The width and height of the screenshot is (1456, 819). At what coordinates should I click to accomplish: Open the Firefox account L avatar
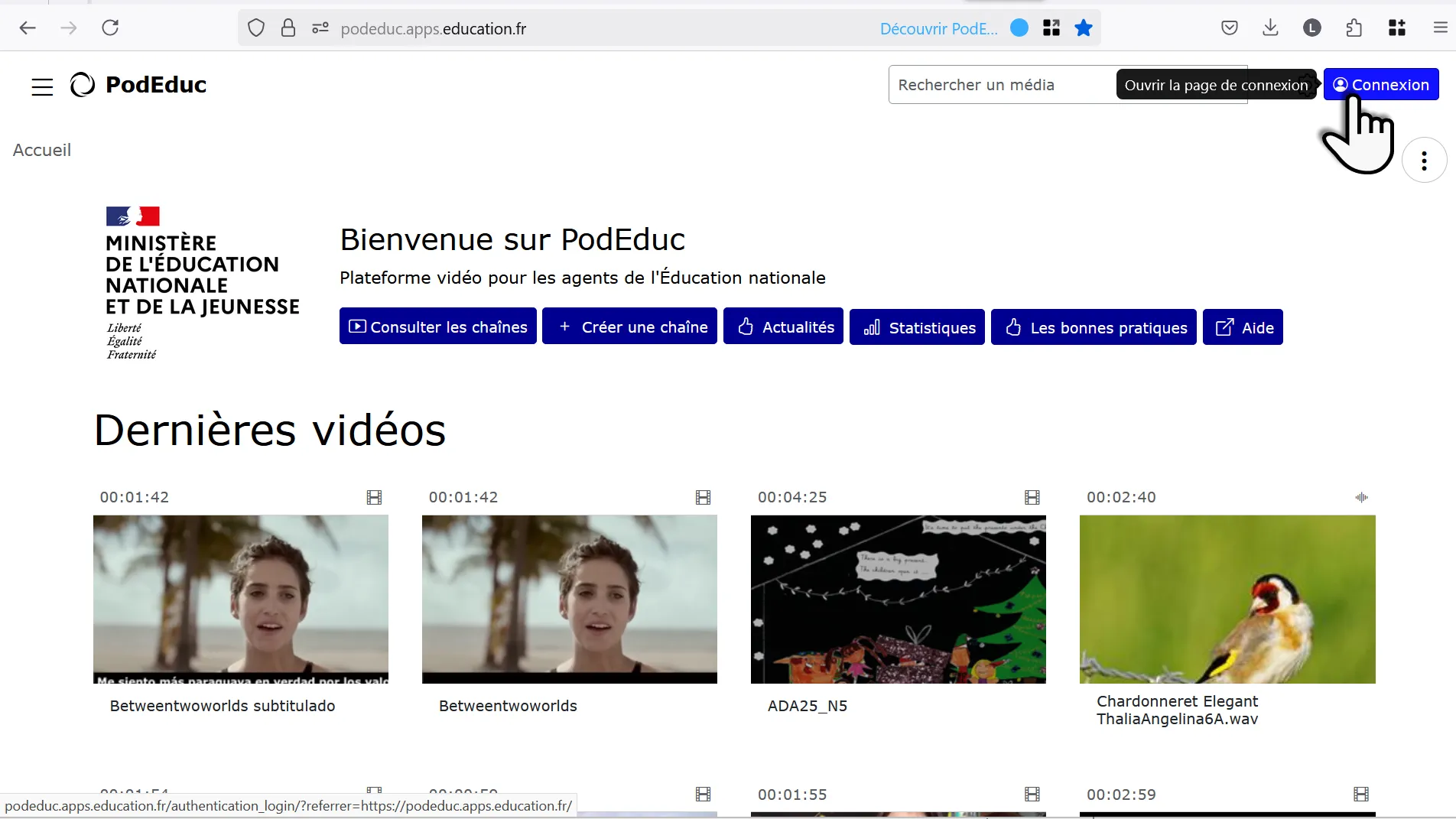pyautogui.click(x=1312, y=28)
